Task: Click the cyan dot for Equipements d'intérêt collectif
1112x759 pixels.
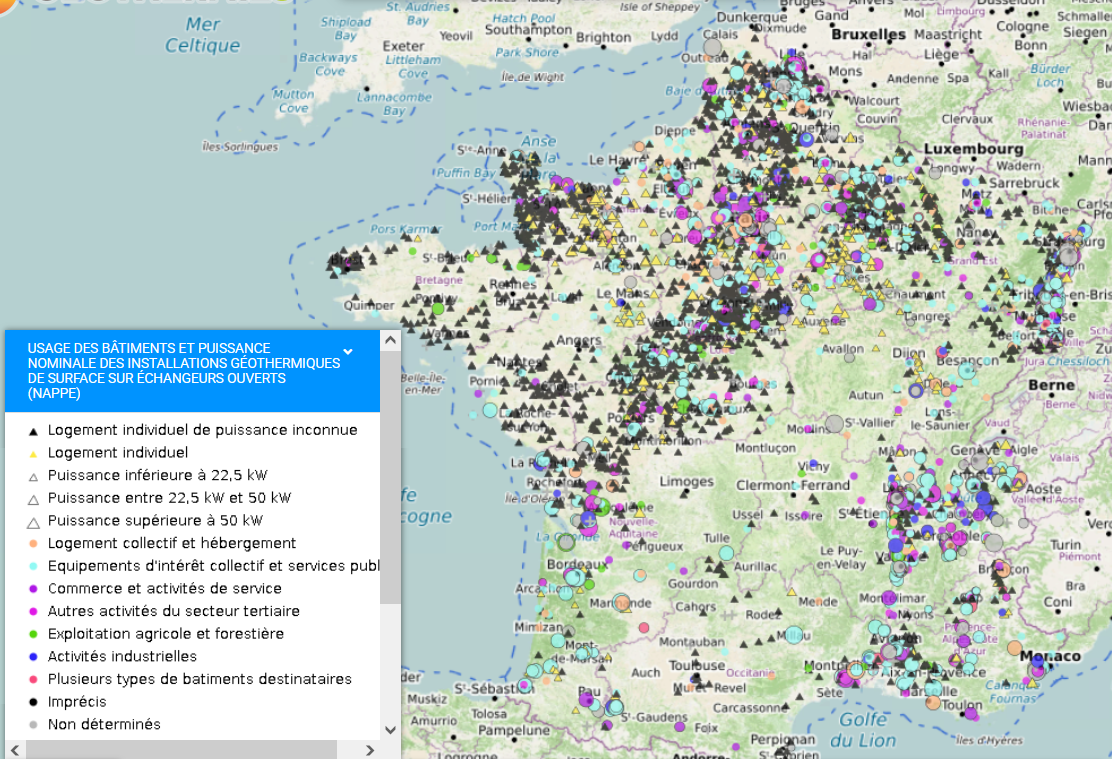Action: point(33,567)
